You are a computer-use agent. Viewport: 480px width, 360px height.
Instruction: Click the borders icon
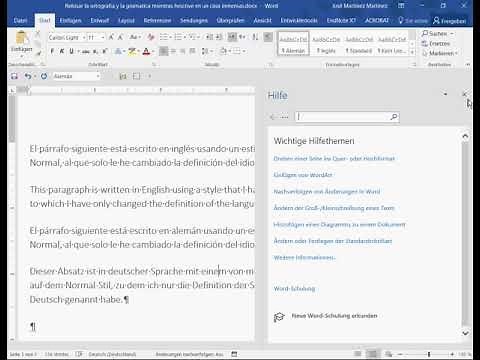[237, 51]
